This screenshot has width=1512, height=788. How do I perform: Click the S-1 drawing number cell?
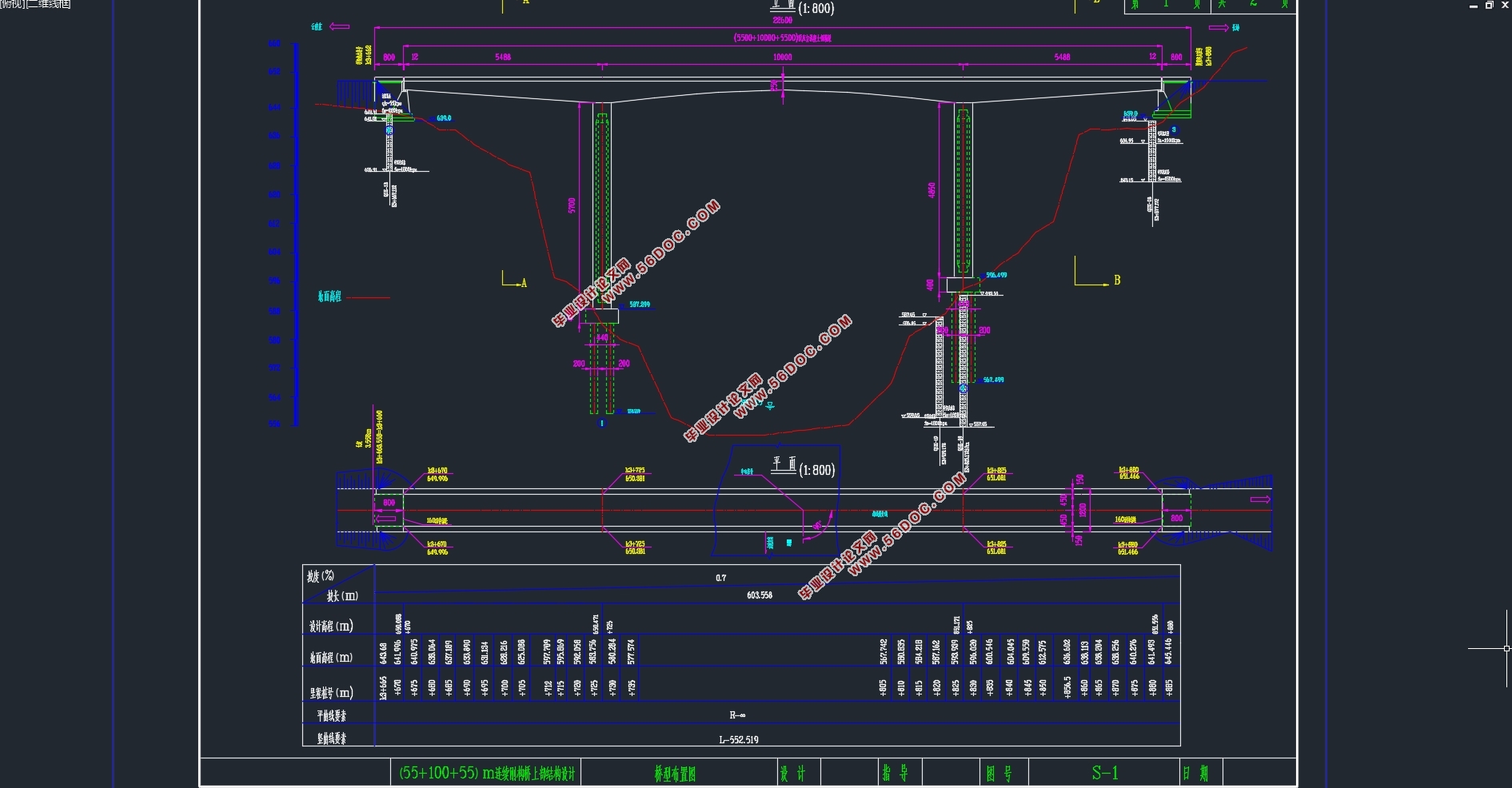pyautogui.click(x=1105, y=773)
